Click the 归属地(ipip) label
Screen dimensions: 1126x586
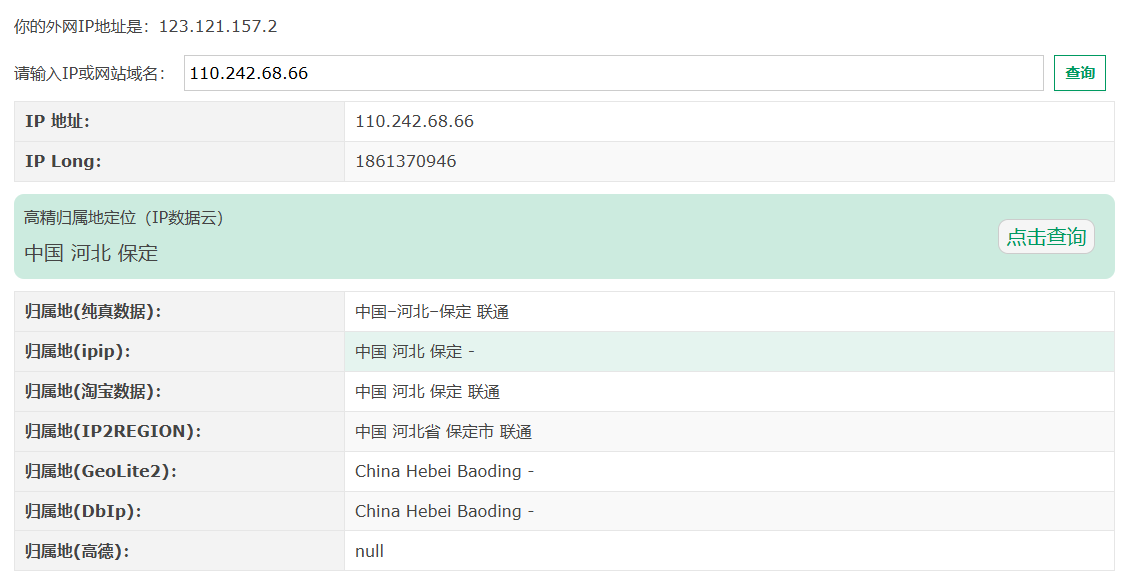[x=78, y=352]
